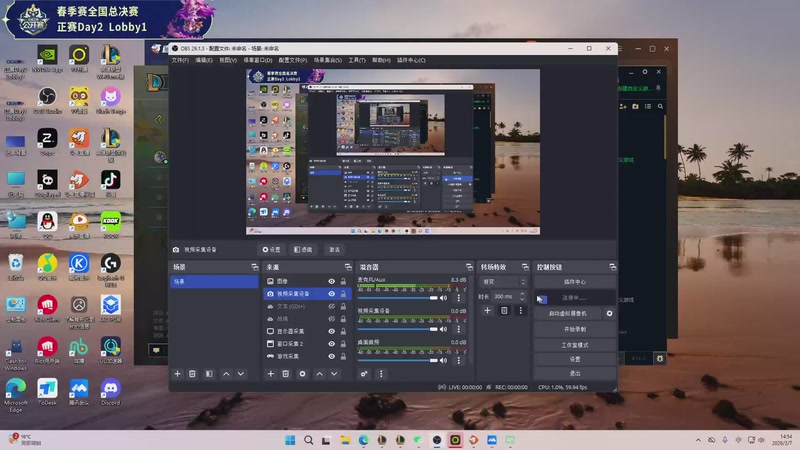
Task: Add a new source with the plus icon
Action: point(270,374)
